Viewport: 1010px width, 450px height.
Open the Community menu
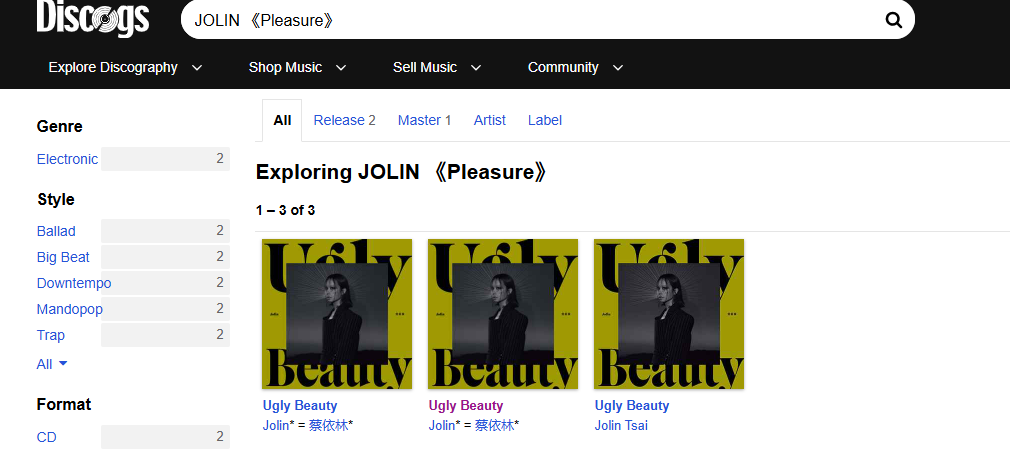click(x=575, y=68)
